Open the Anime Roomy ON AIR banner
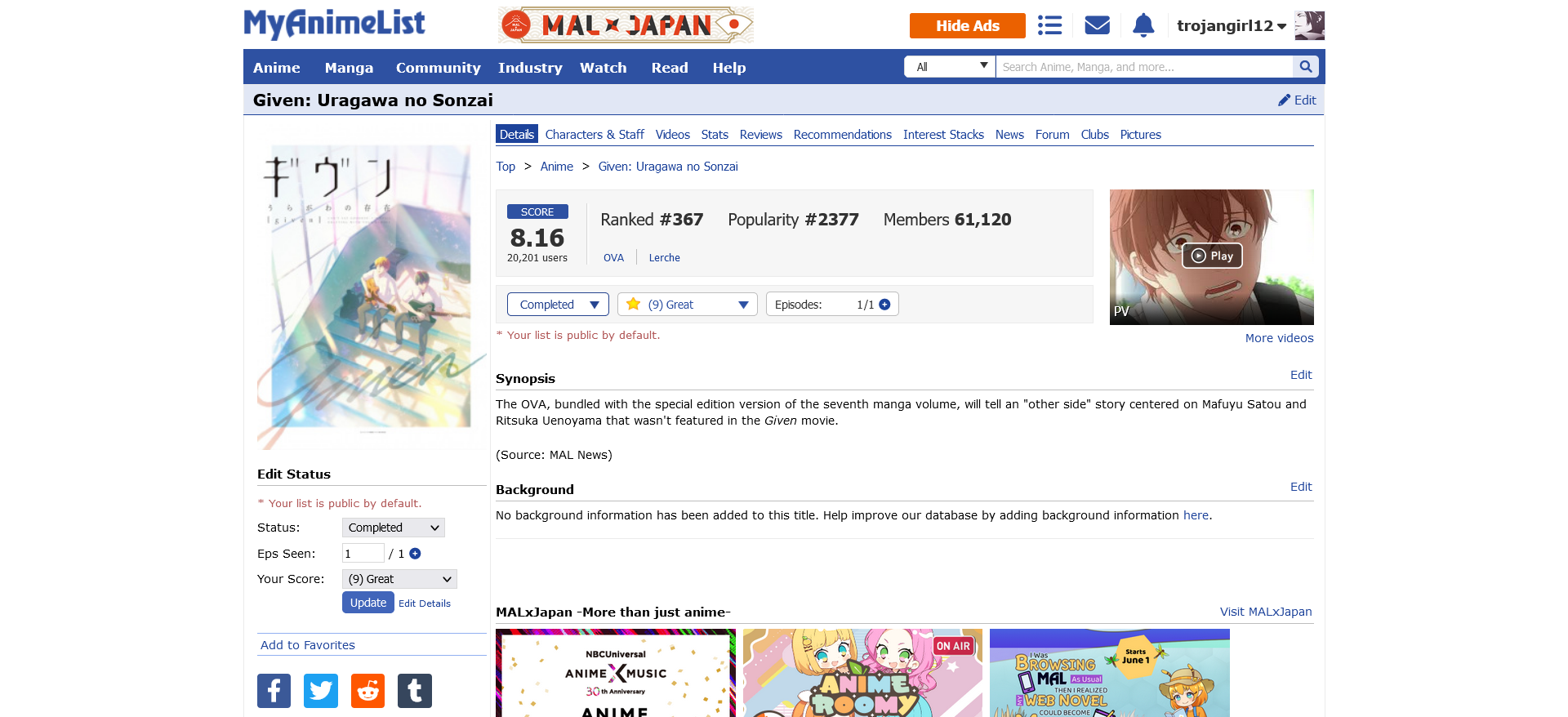The height and width of the screenshot is (717, 1568). pyautogui.click(x=862, y=673)
